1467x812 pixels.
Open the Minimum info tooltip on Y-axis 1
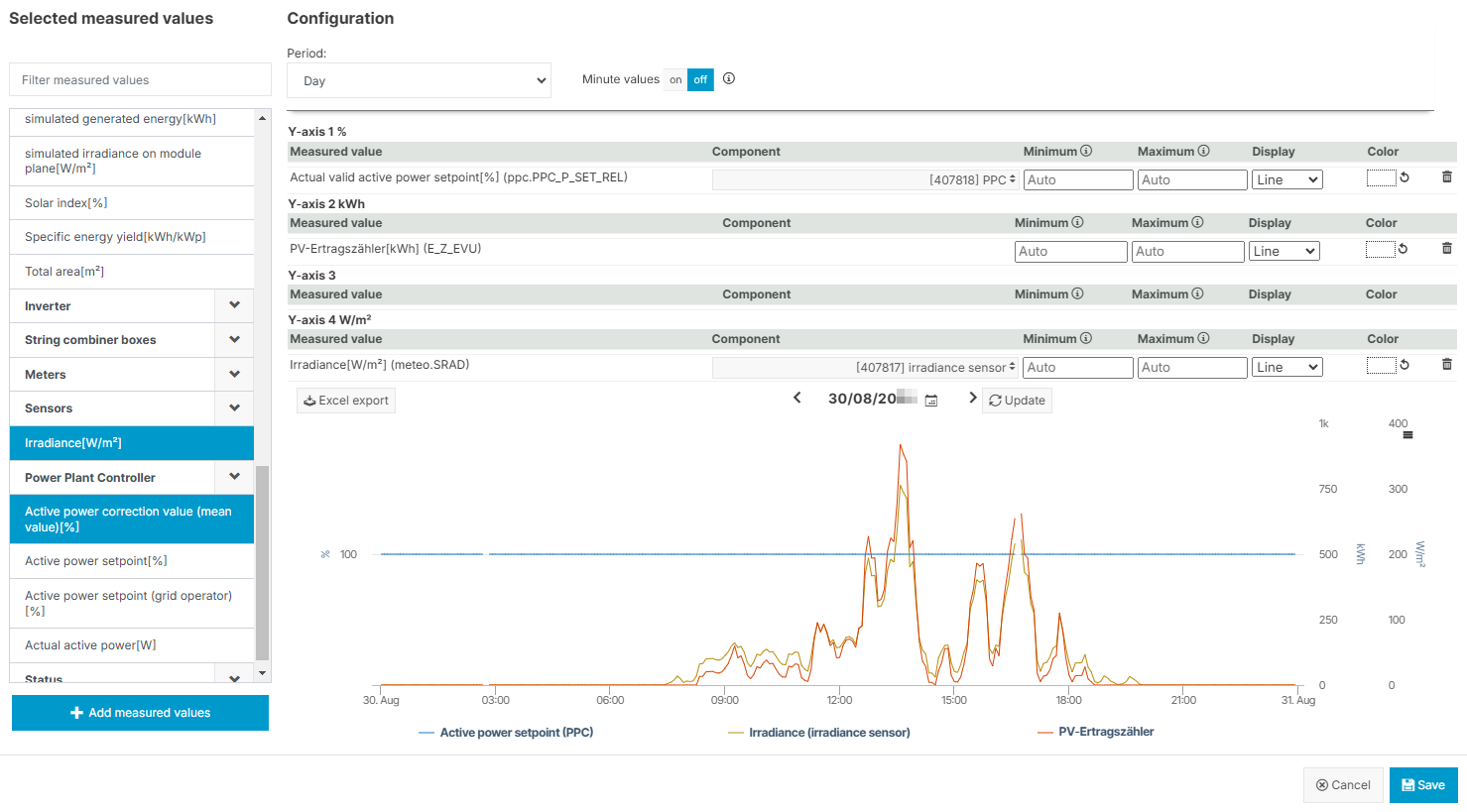[1086, 151]
